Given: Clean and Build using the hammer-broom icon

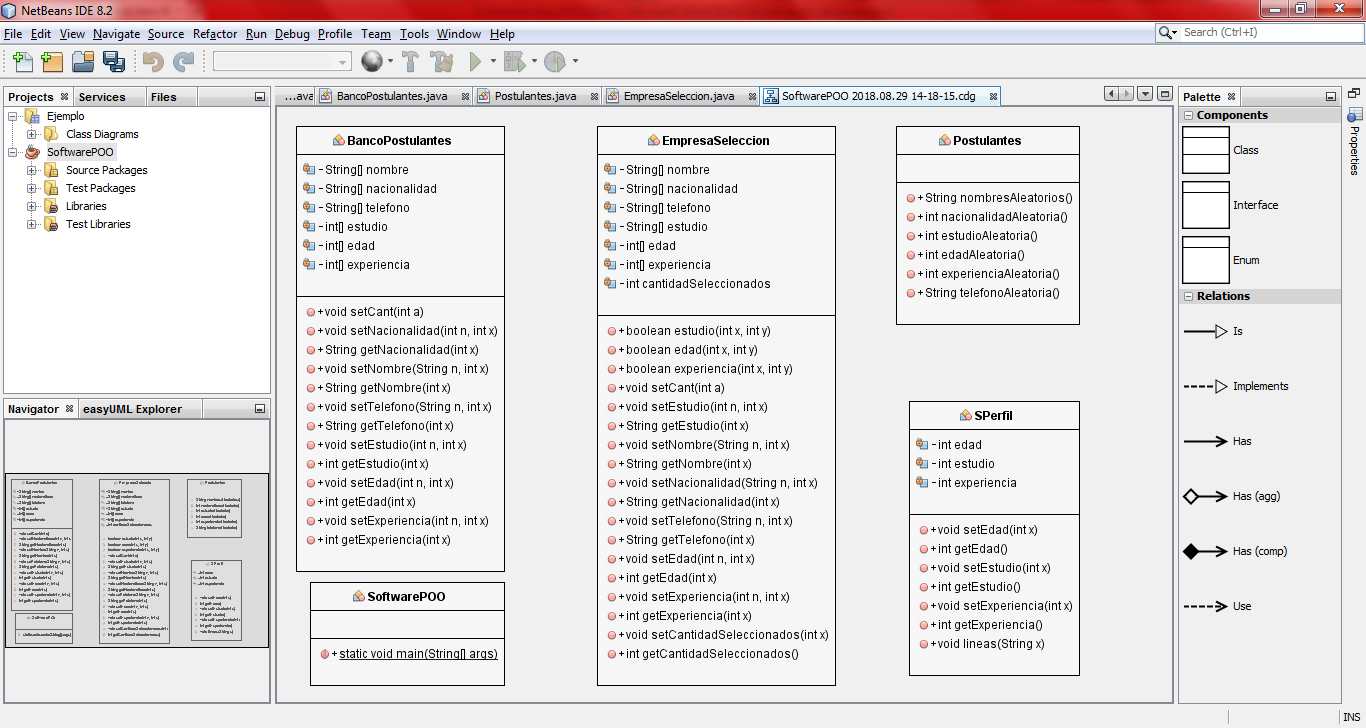Looking at the screenshot, I should (x=440, y=61).
